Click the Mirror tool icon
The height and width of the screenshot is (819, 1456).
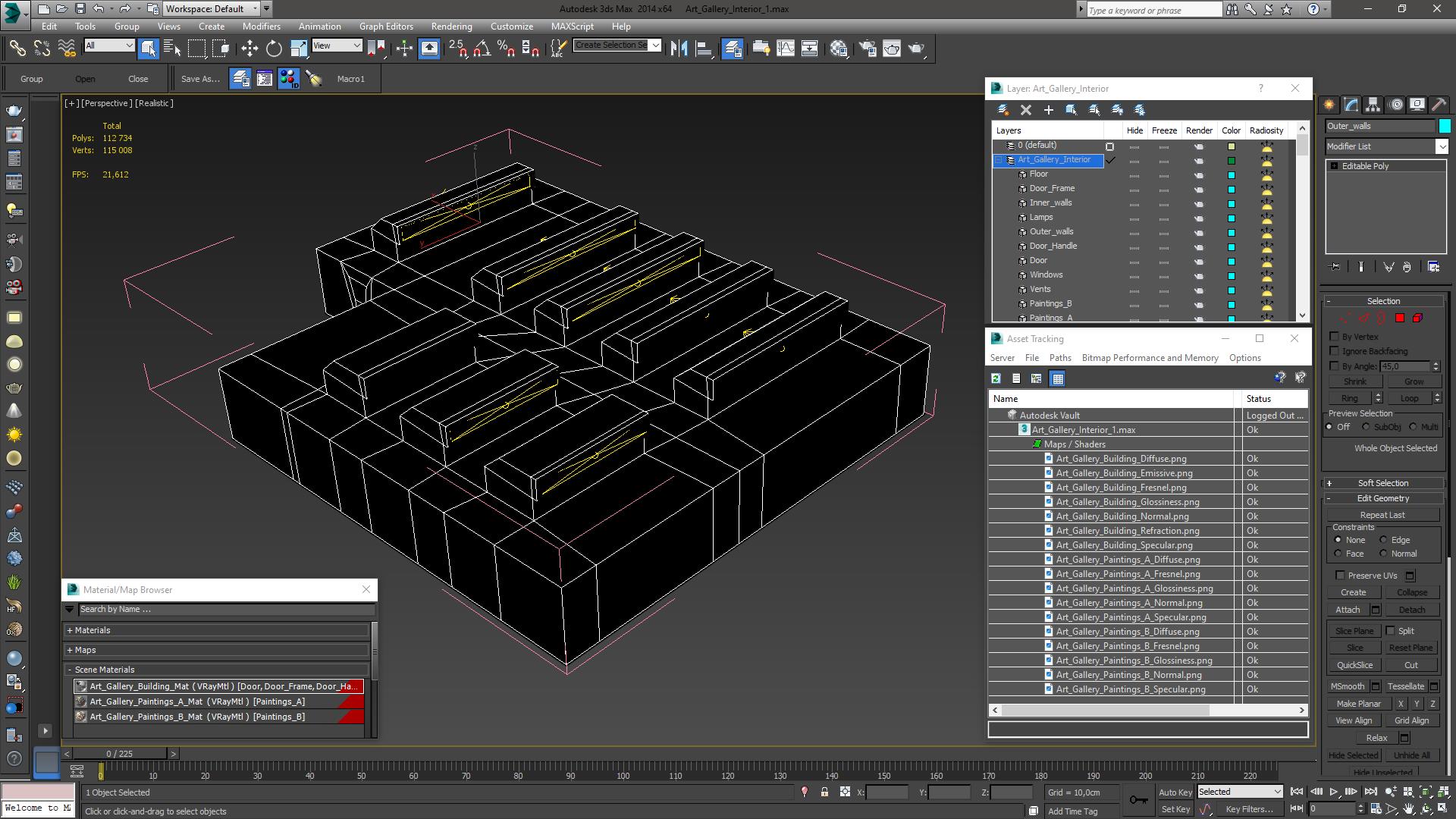click(679, 49)
